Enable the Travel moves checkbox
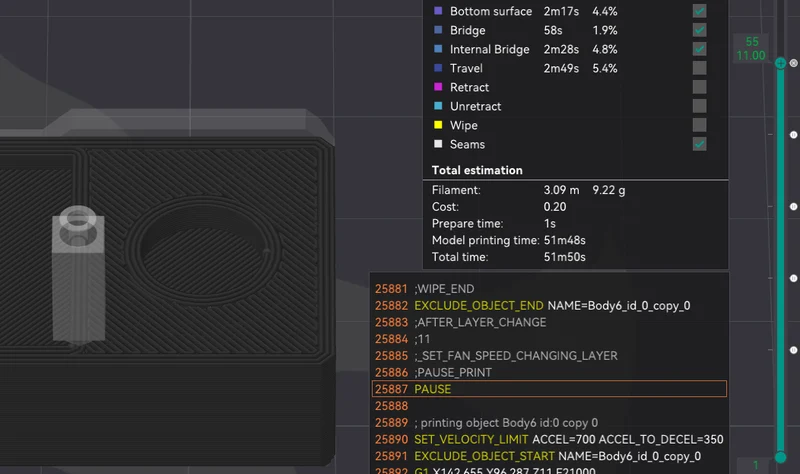The width and height of the screenshot is (800, 474). coord(699,68)
